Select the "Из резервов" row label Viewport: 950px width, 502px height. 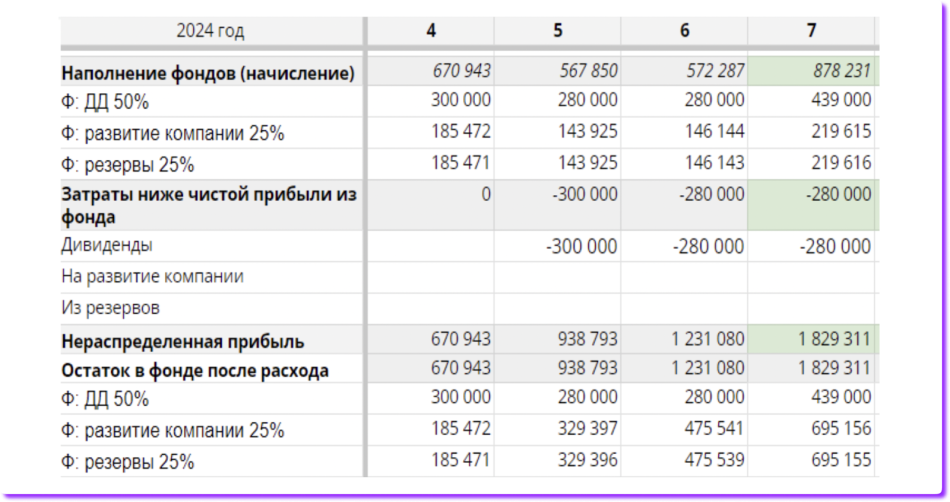pyautogui.click(x=110, y=308)
